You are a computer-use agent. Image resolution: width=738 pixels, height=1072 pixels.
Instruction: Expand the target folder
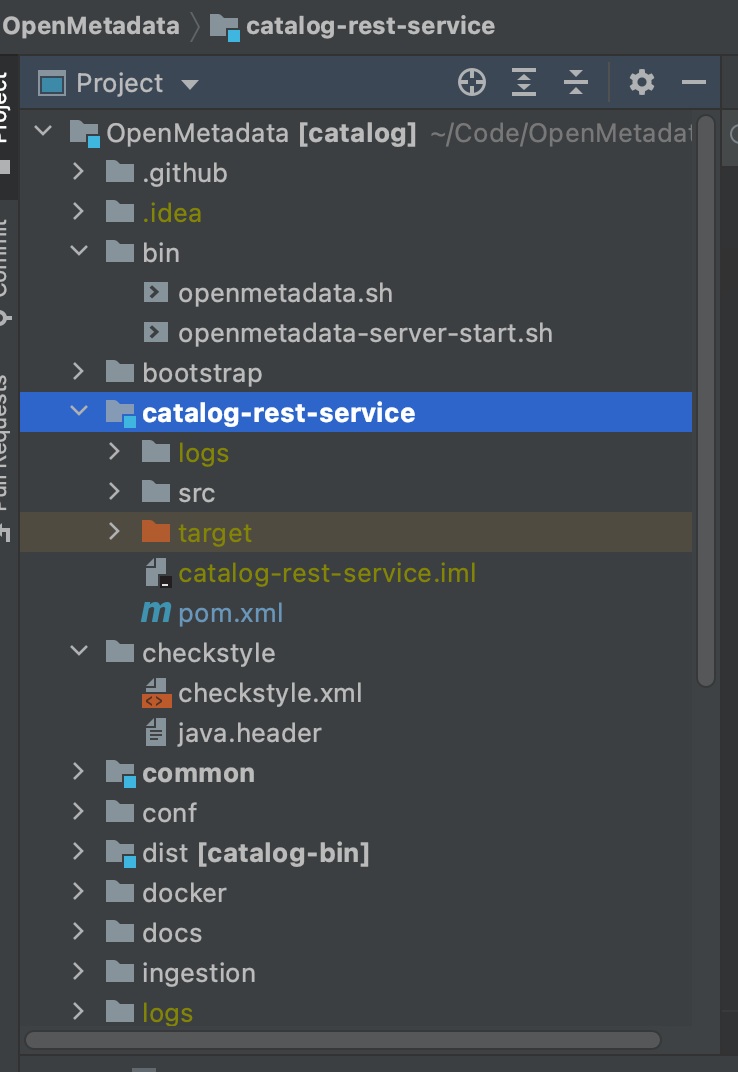tap(115, 533)
